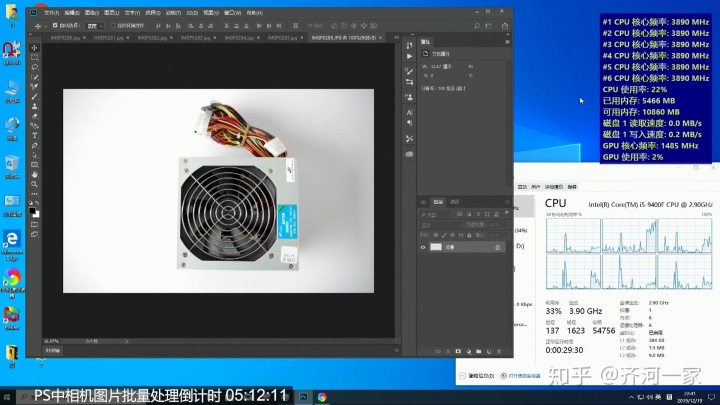Viewport: 720px width, 405px height.
Task: Select the Eraser tool
Action: pos(34,116)
